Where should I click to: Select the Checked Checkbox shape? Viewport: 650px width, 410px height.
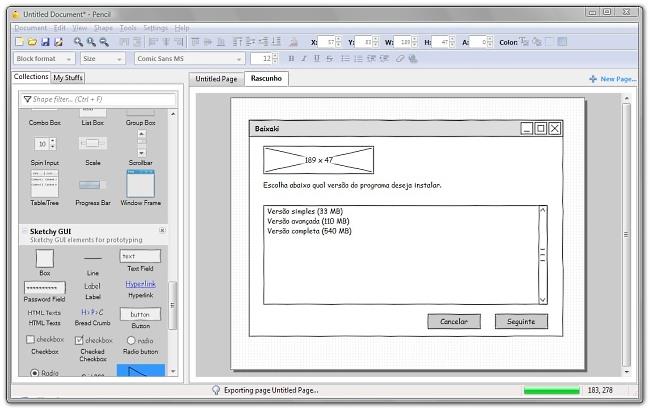point(93,340)
